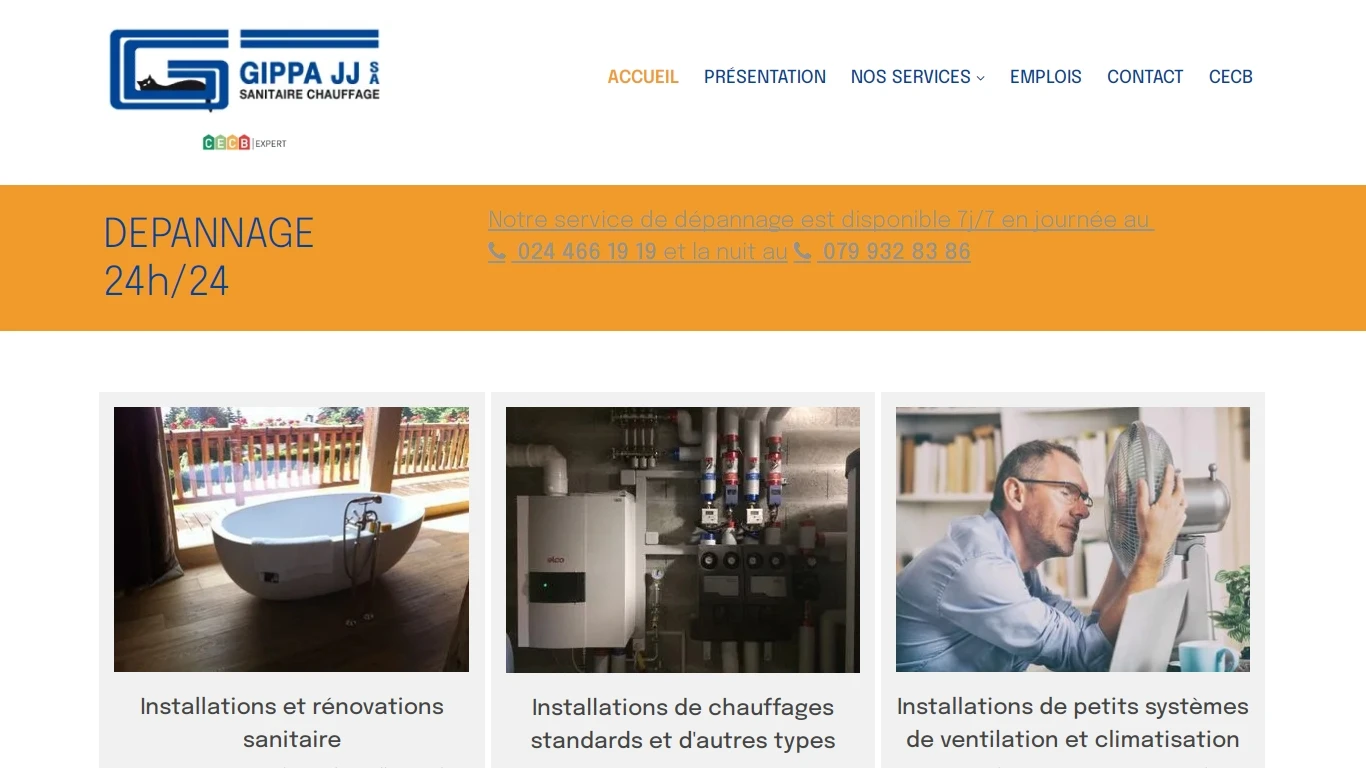Click the dépannage 7j/7 service text link

(x=821, y=220)
